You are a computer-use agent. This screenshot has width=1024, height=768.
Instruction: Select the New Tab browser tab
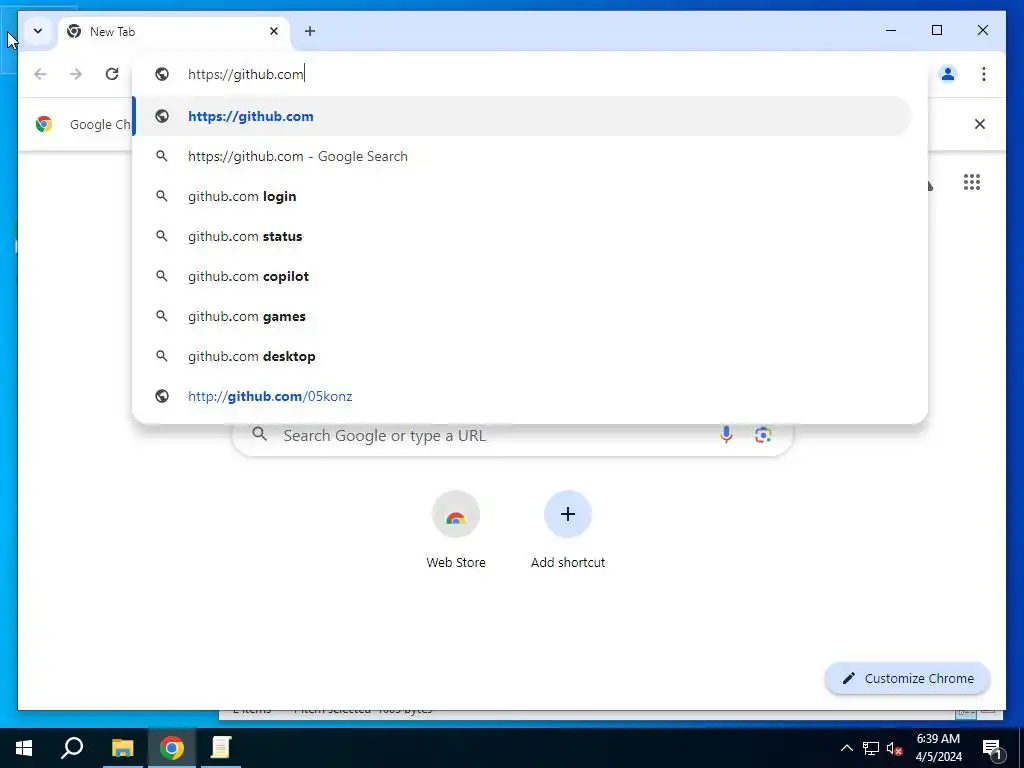(174, 31)
